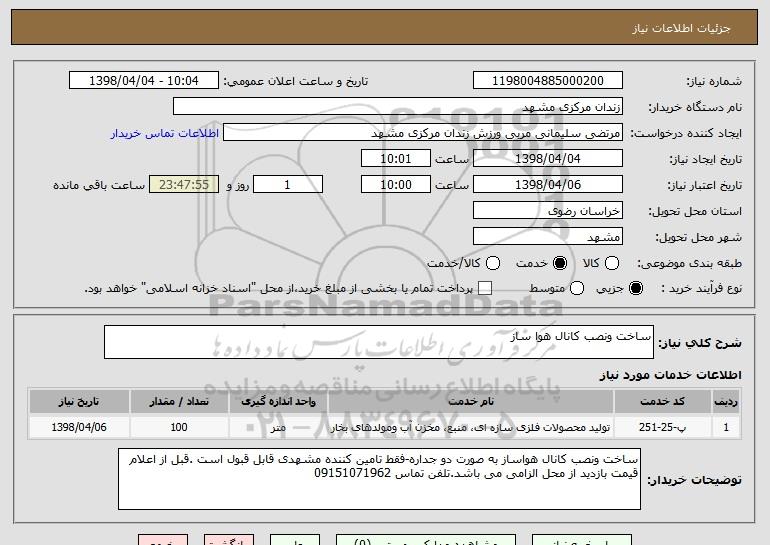770x545 pixels.
Task: Click the طبقه بندی موضوعی label
Action: click(x=689, y=263)
